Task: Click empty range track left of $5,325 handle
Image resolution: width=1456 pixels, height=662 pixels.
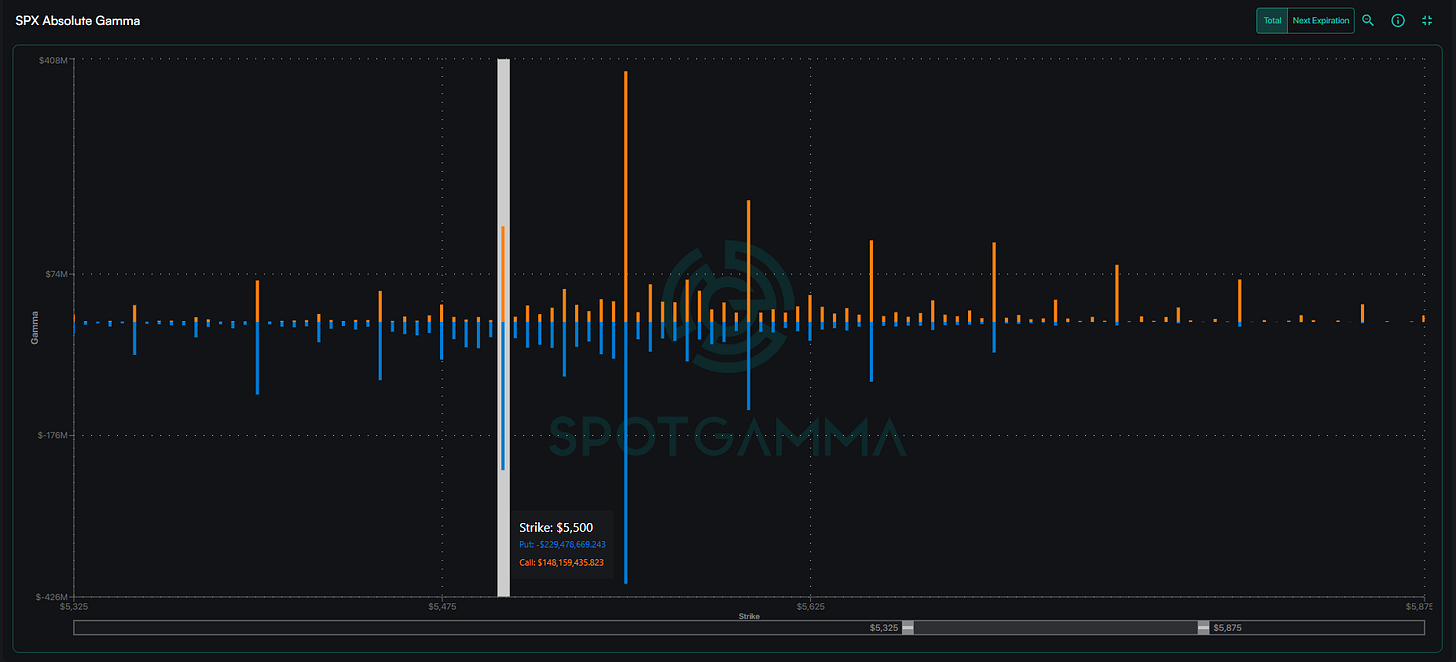Action: pyautogui.click(x=480, y=628)
